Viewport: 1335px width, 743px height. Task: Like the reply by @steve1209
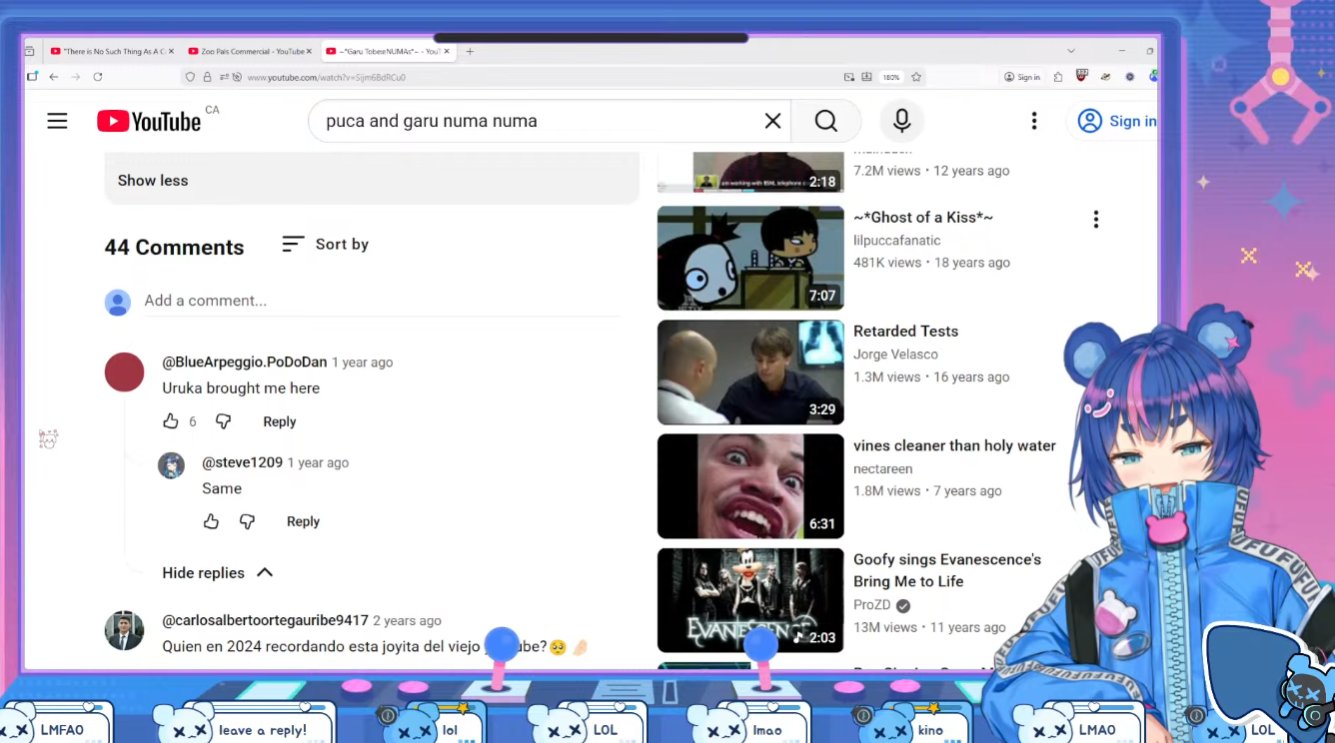(x=211, y=521)
